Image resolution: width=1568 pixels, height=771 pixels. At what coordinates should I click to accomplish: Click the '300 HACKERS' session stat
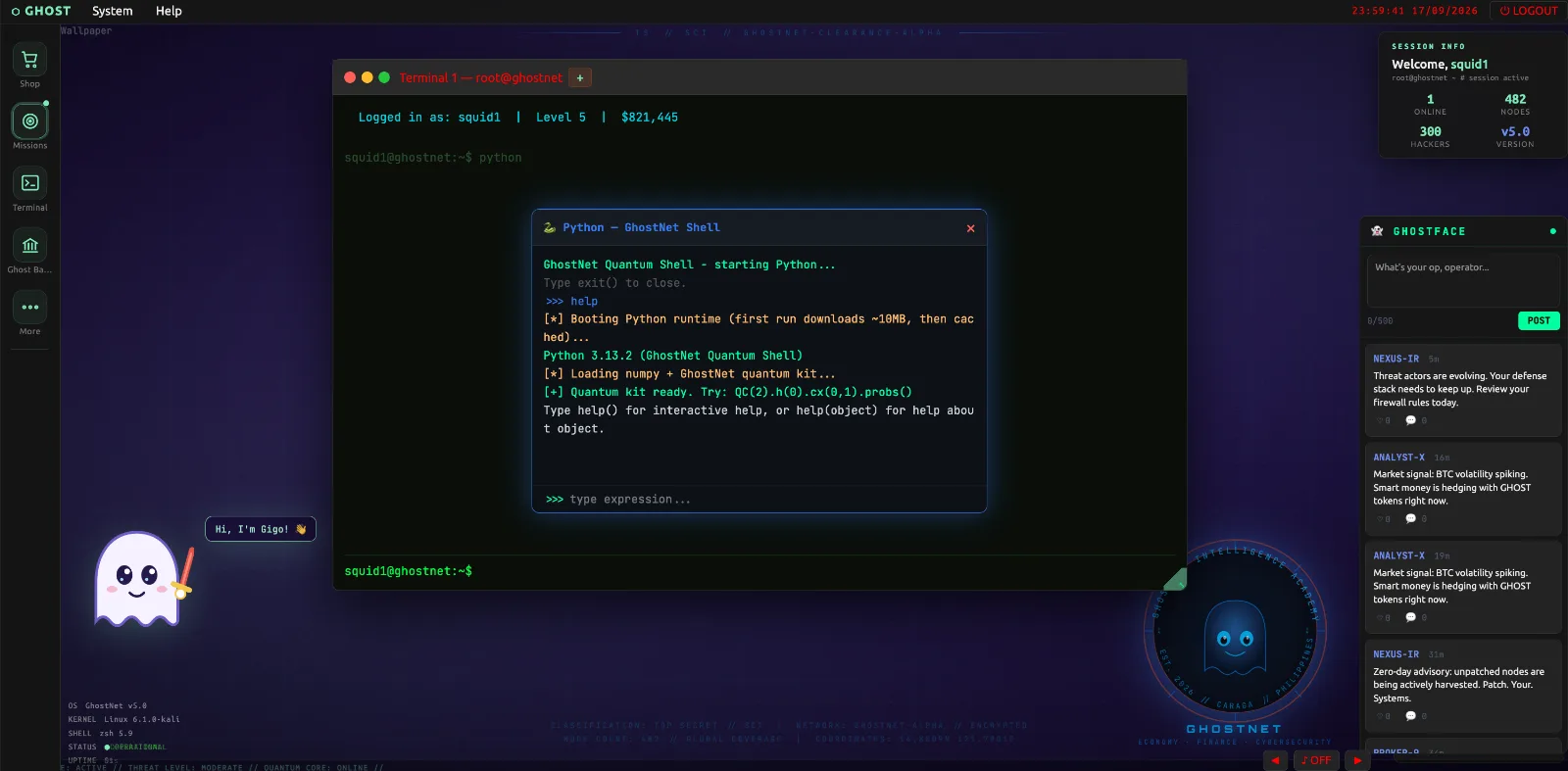coord(1430,137)
